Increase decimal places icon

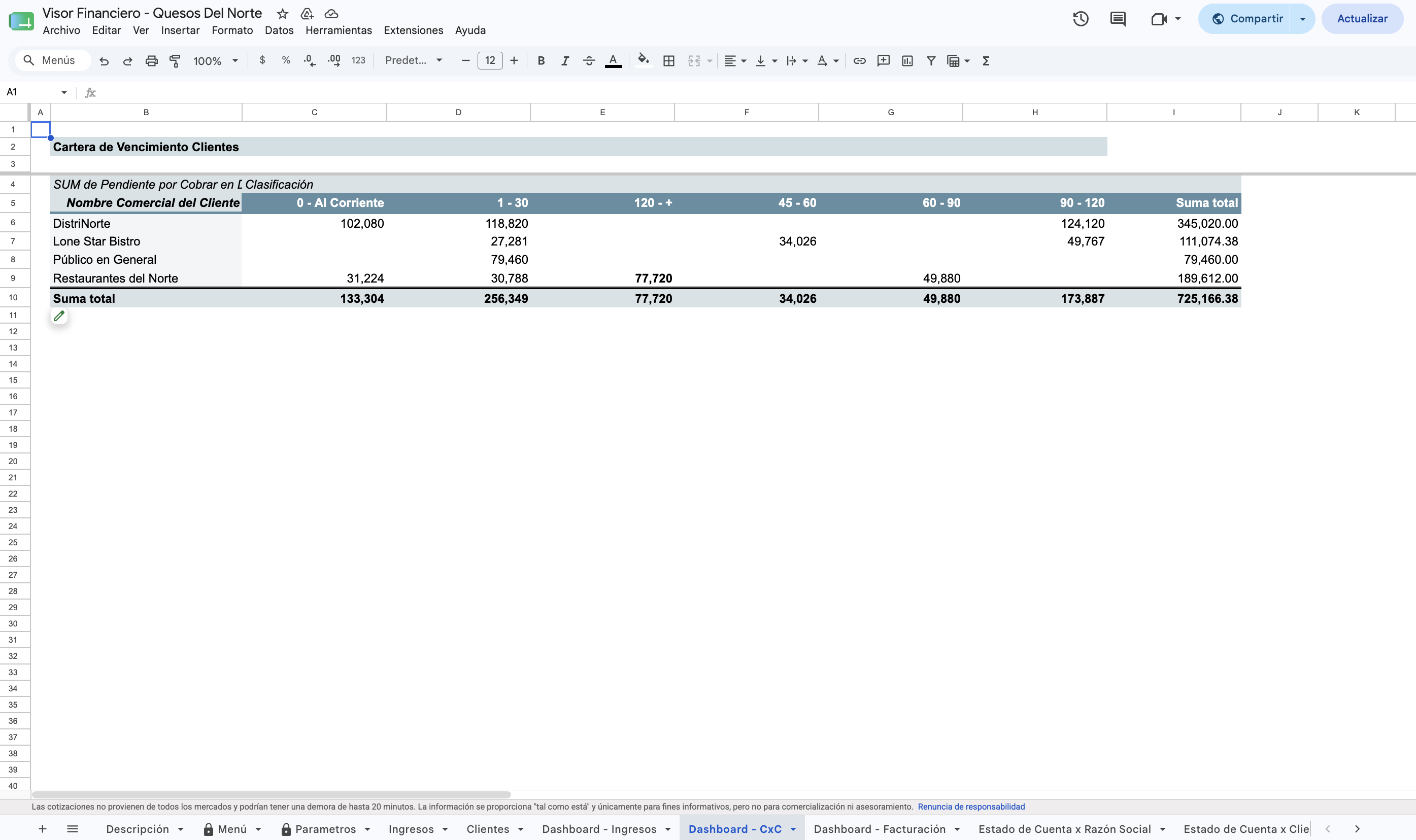[334, 60]
